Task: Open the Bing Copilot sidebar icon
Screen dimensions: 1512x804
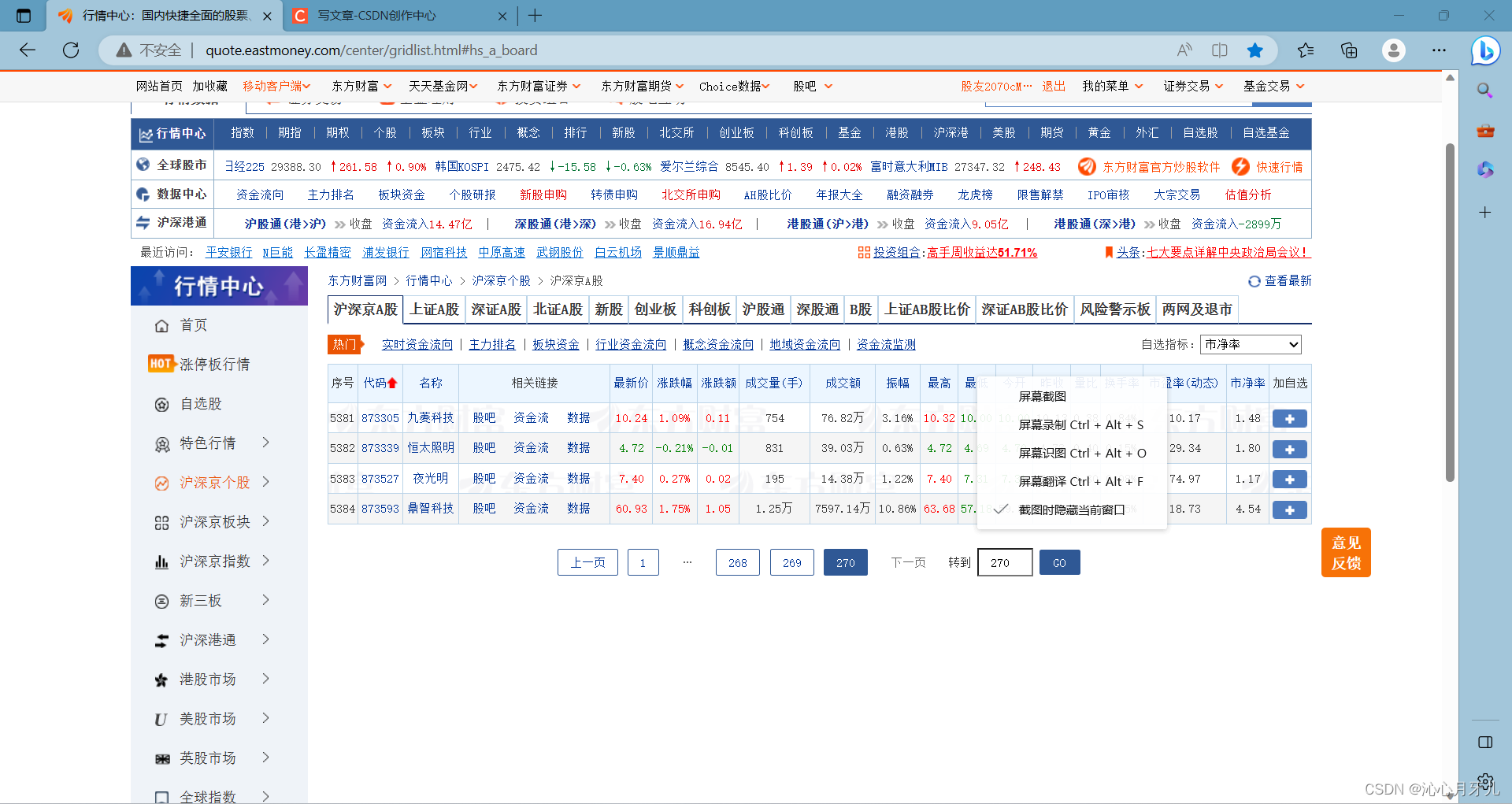Action: point(1485,50)
